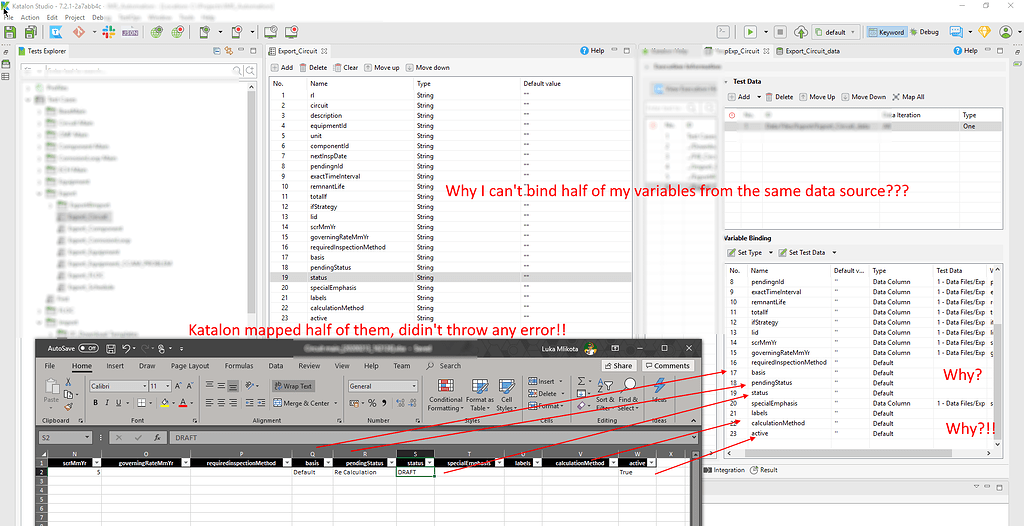1024x526 pixels.
Task: Toggle Wrap Text in Excel ribbon
Action: click(293, 386)
